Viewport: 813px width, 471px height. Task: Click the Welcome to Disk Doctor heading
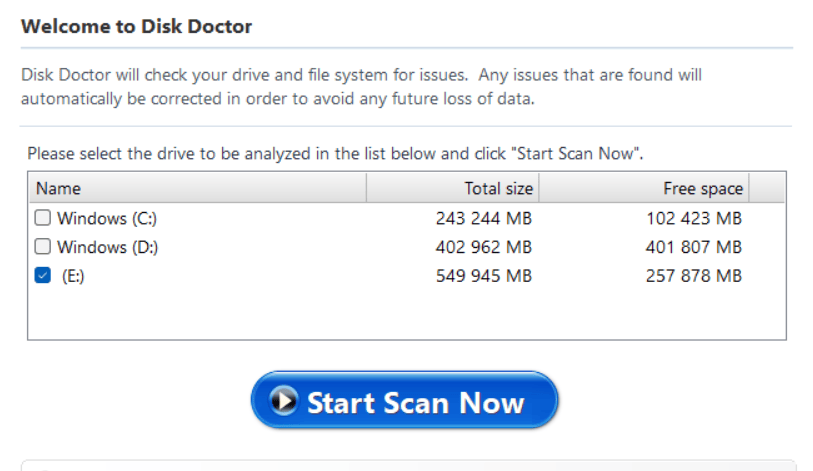pyautogui.click(x=136, y=27)
